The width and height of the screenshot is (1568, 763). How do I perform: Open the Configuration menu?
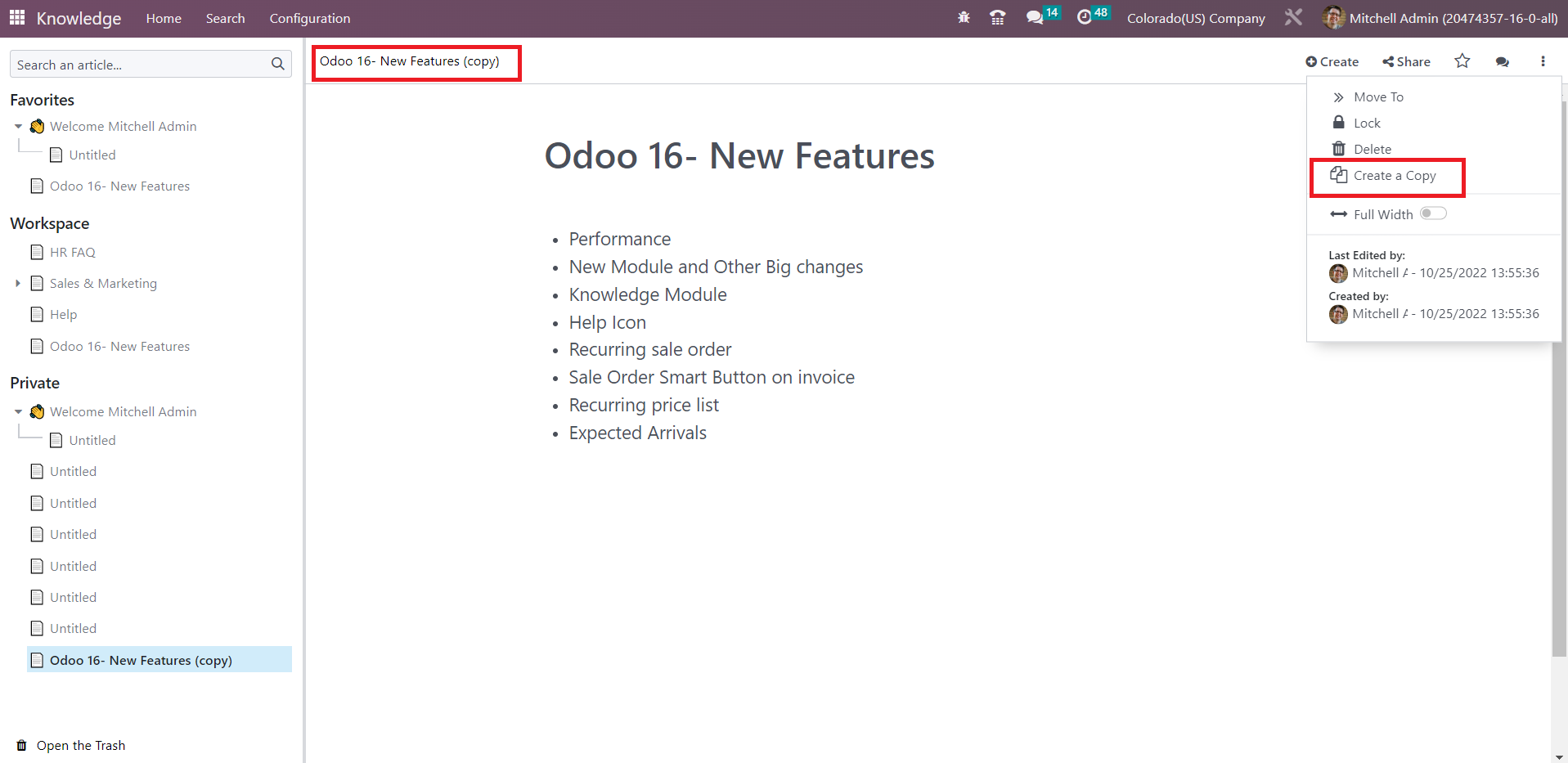click(310, 18)
